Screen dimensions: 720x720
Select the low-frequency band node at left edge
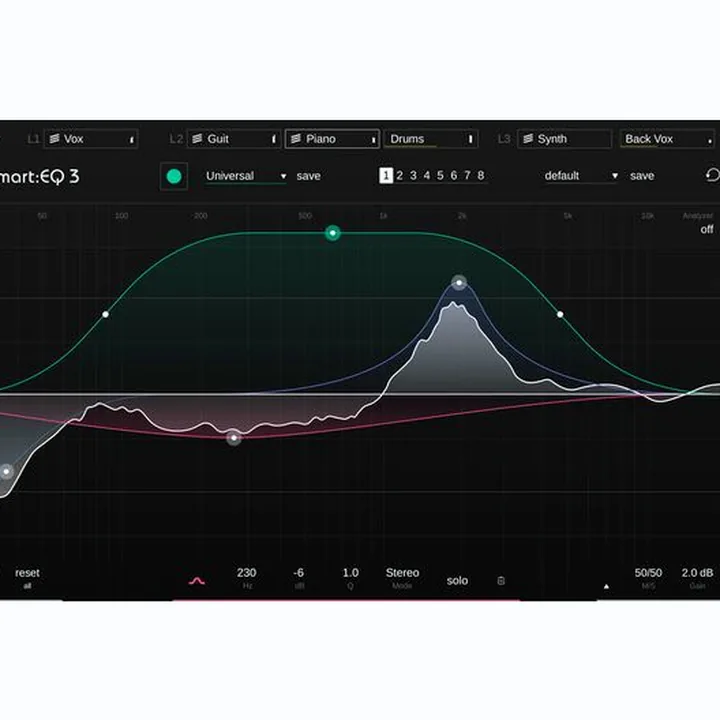(x=6, y=471)
